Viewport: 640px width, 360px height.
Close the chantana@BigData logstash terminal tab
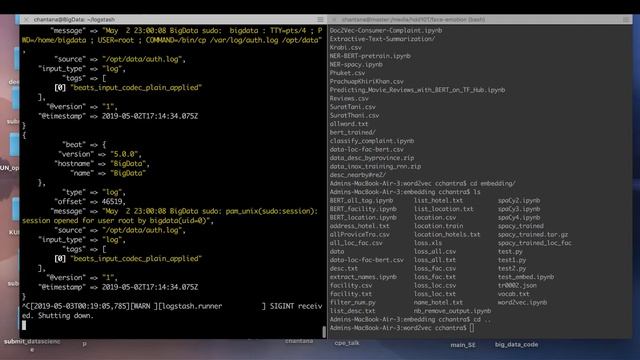(26, 19)
